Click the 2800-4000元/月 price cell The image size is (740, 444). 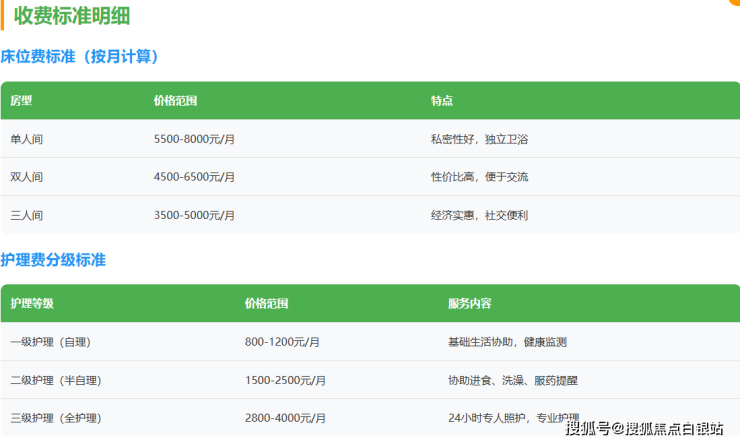click(x=285, y=418)
